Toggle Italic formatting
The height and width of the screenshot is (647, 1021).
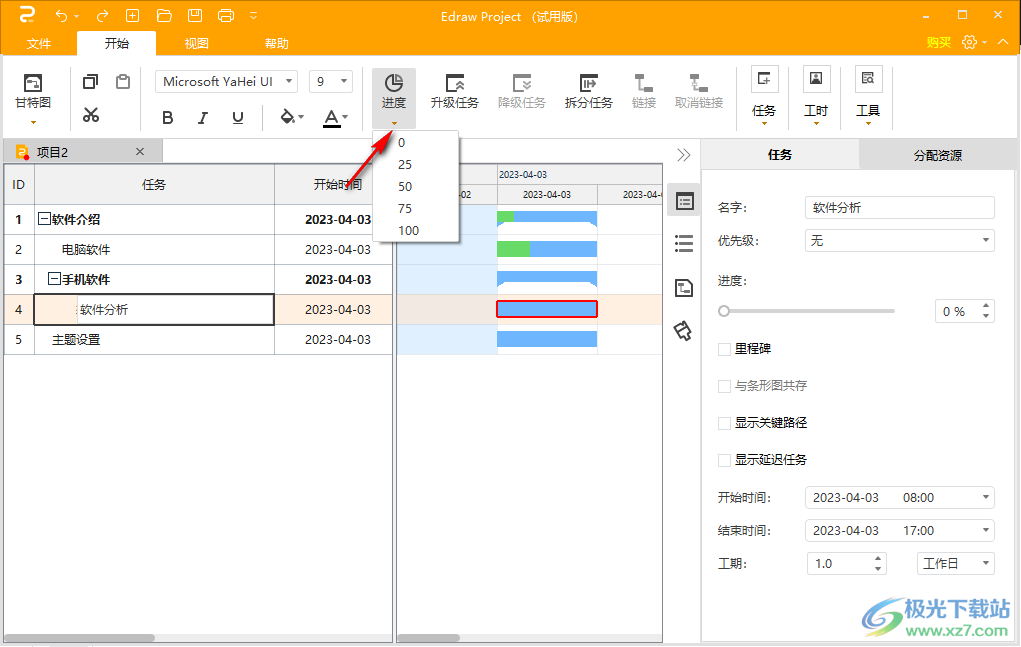[x=203, y=118]
